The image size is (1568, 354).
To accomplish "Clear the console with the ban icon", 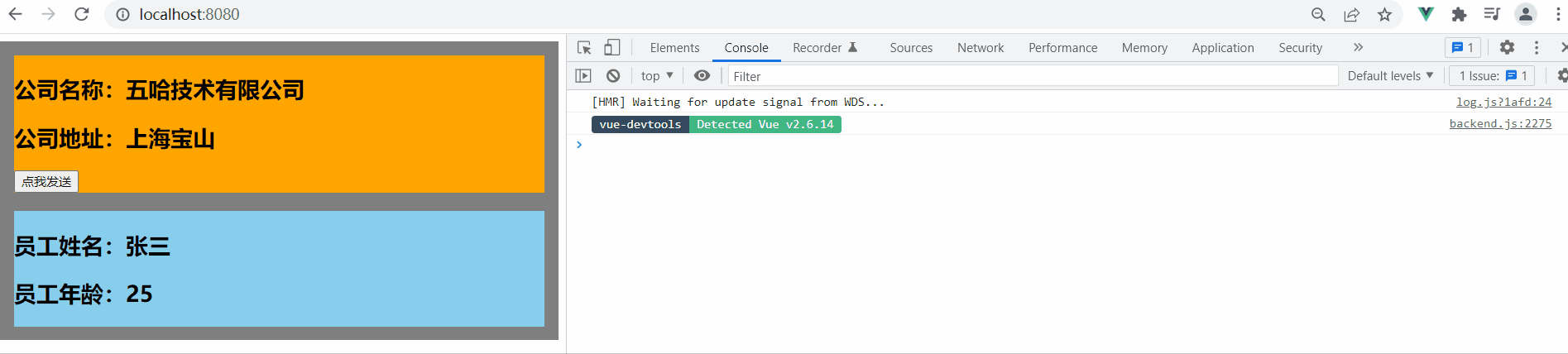I will (x=613, y=76).
